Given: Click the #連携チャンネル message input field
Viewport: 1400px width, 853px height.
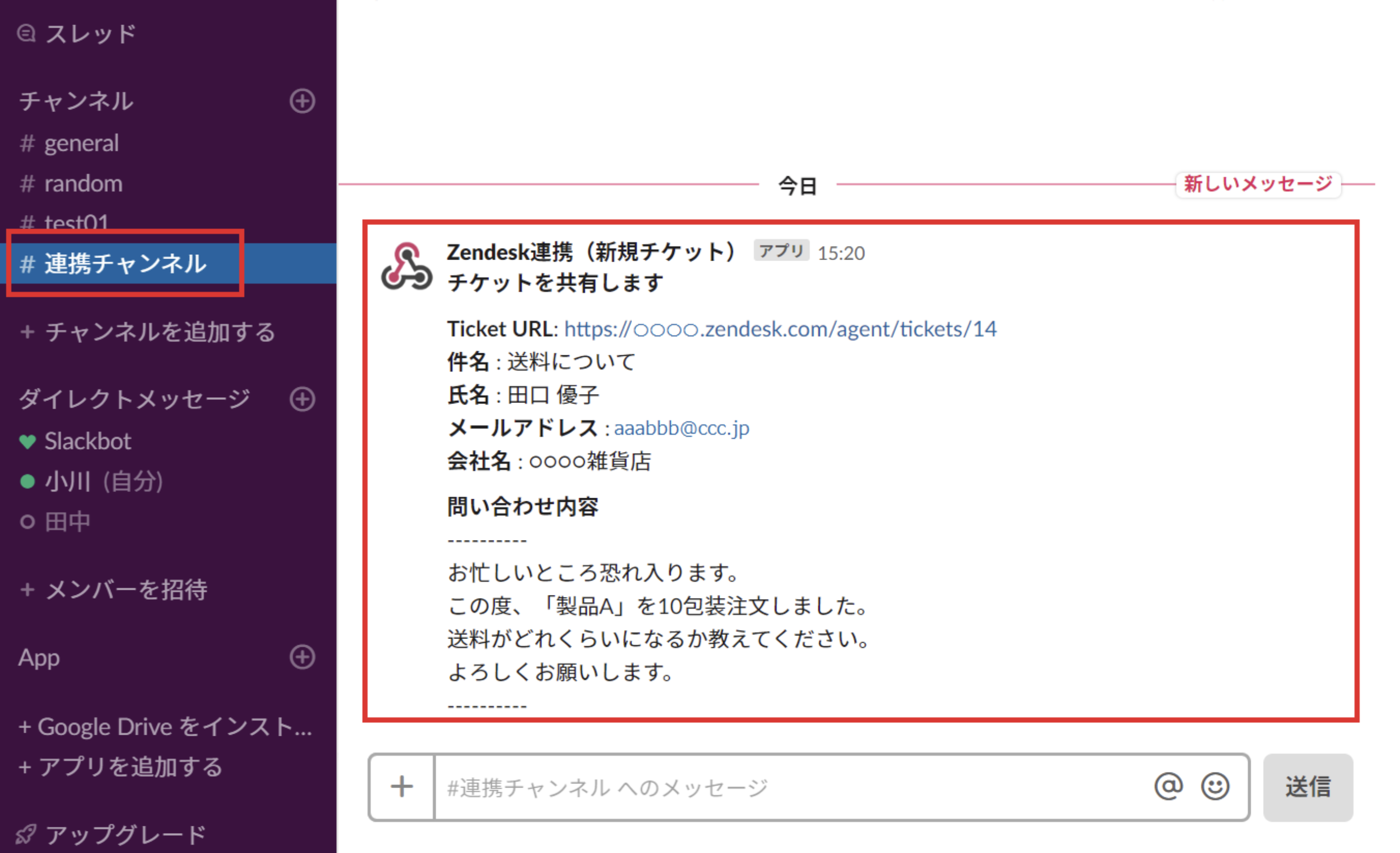Looking at the screenshot, I should (x=793, y=787).
